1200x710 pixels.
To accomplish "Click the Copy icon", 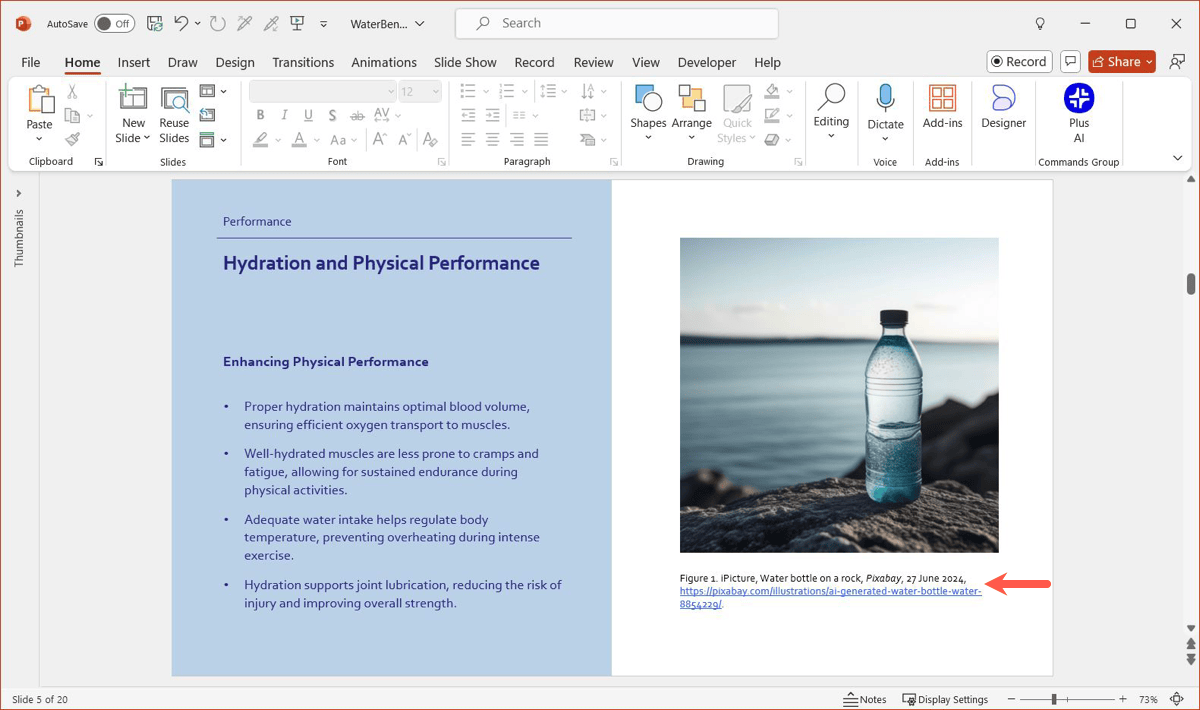I will [x=72, y=115].
